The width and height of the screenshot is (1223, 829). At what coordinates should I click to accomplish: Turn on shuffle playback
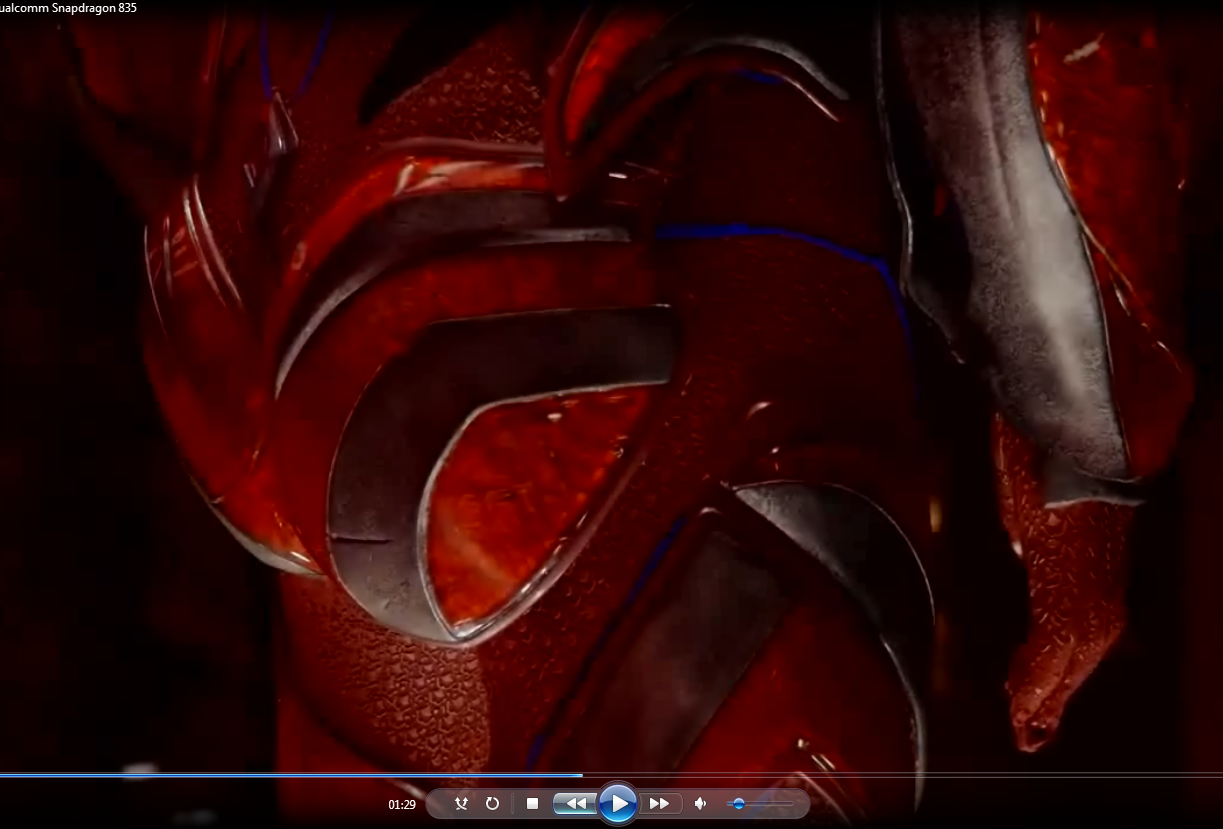(461, 803)
